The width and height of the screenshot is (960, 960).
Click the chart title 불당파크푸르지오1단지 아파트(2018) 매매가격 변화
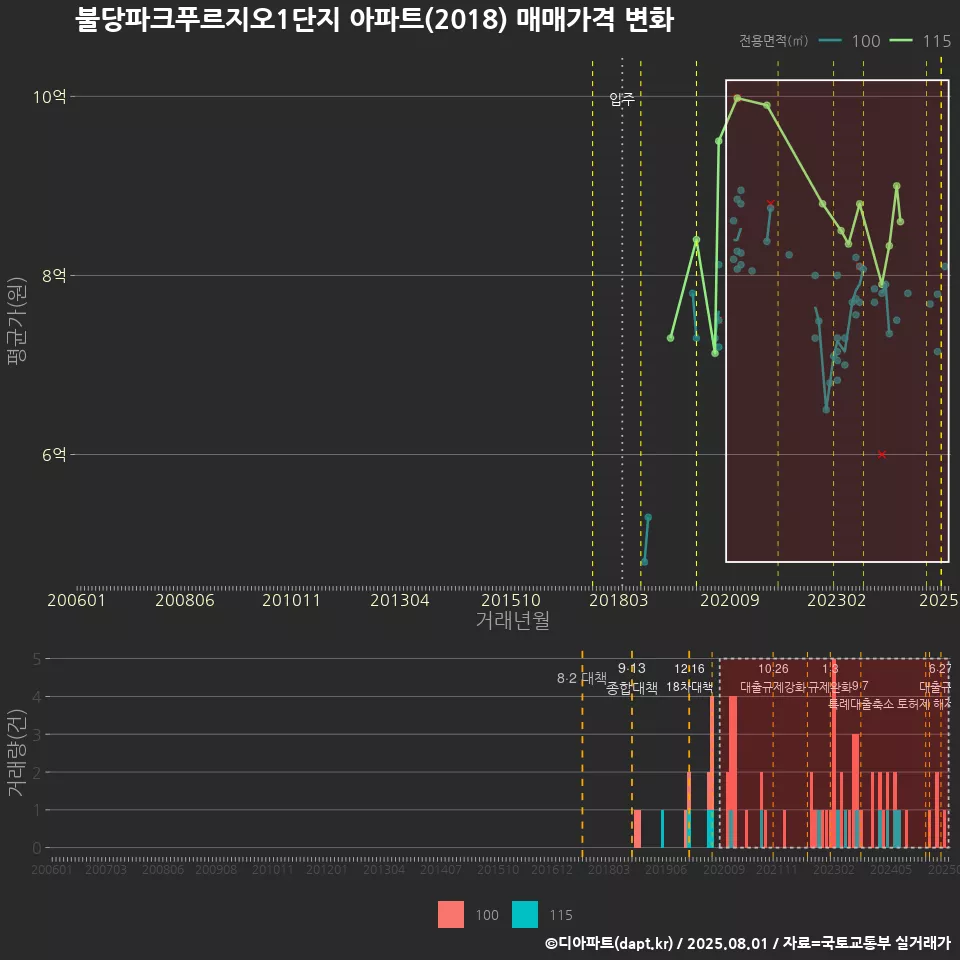coord(374,20)
